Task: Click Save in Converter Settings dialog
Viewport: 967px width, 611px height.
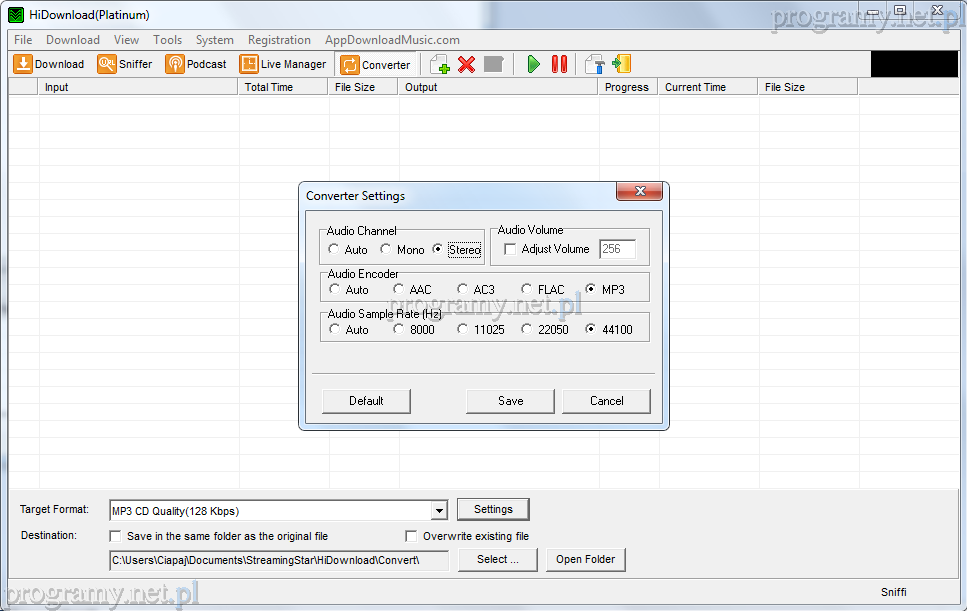Action: tap(510, 401)
